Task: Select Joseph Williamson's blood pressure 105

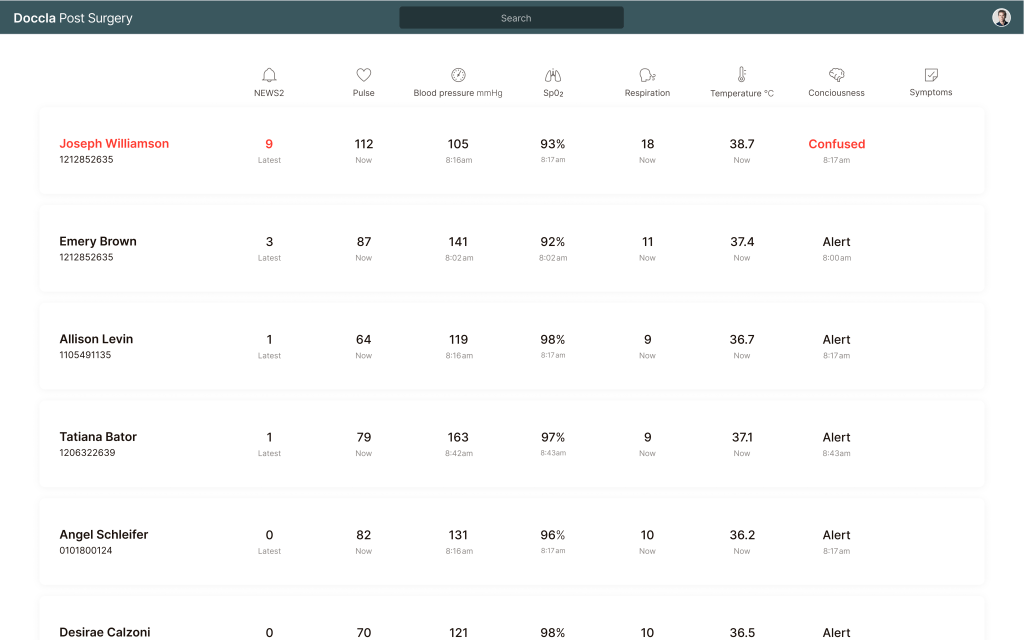Action: pyautogui.click(x=458, y=144)
